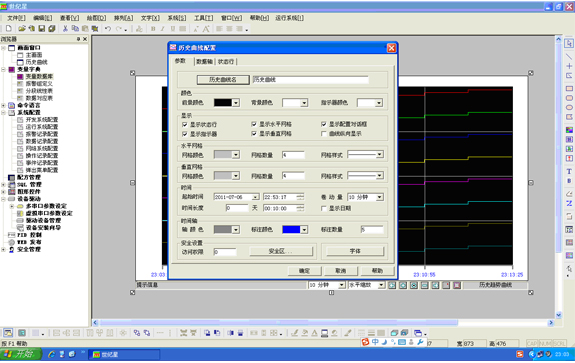Click 访问权限 input field
The width and height of the screenshot is (575, 363).
[x=225, y=252]
